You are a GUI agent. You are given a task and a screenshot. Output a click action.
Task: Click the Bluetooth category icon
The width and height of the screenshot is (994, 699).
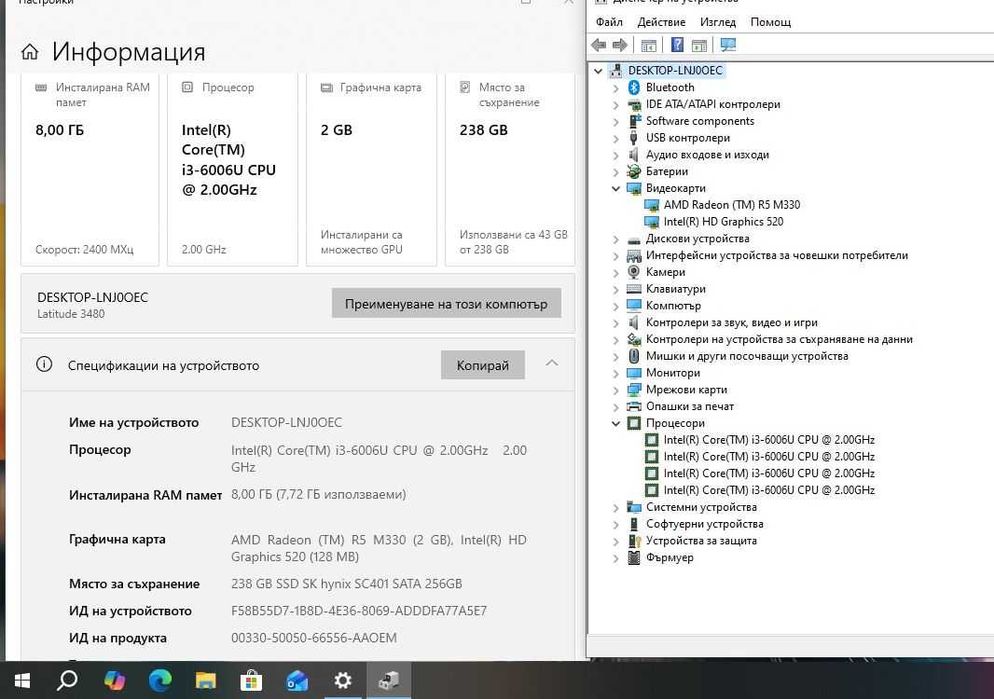coord(634,87)
